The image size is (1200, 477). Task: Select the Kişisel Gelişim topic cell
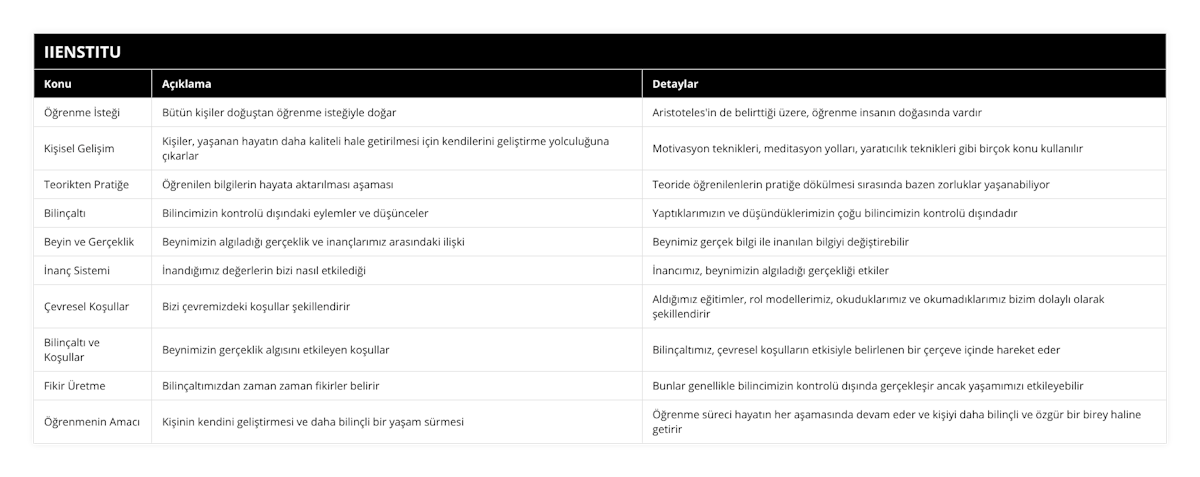pyautogui.click(x=80, y=148)
